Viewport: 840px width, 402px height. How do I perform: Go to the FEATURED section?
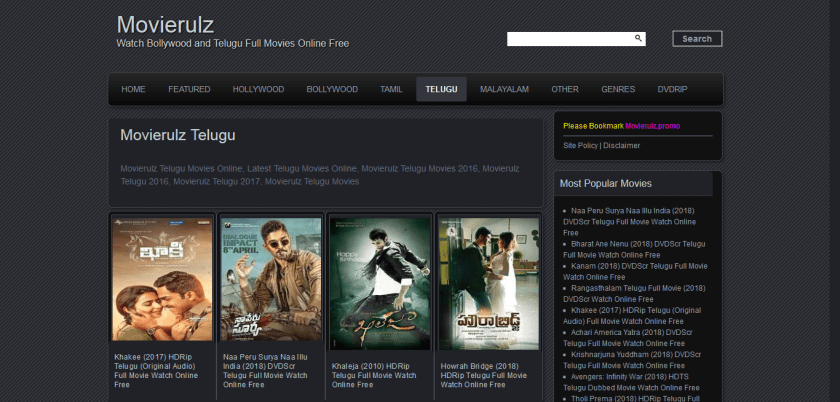click(x=189, y=89)
